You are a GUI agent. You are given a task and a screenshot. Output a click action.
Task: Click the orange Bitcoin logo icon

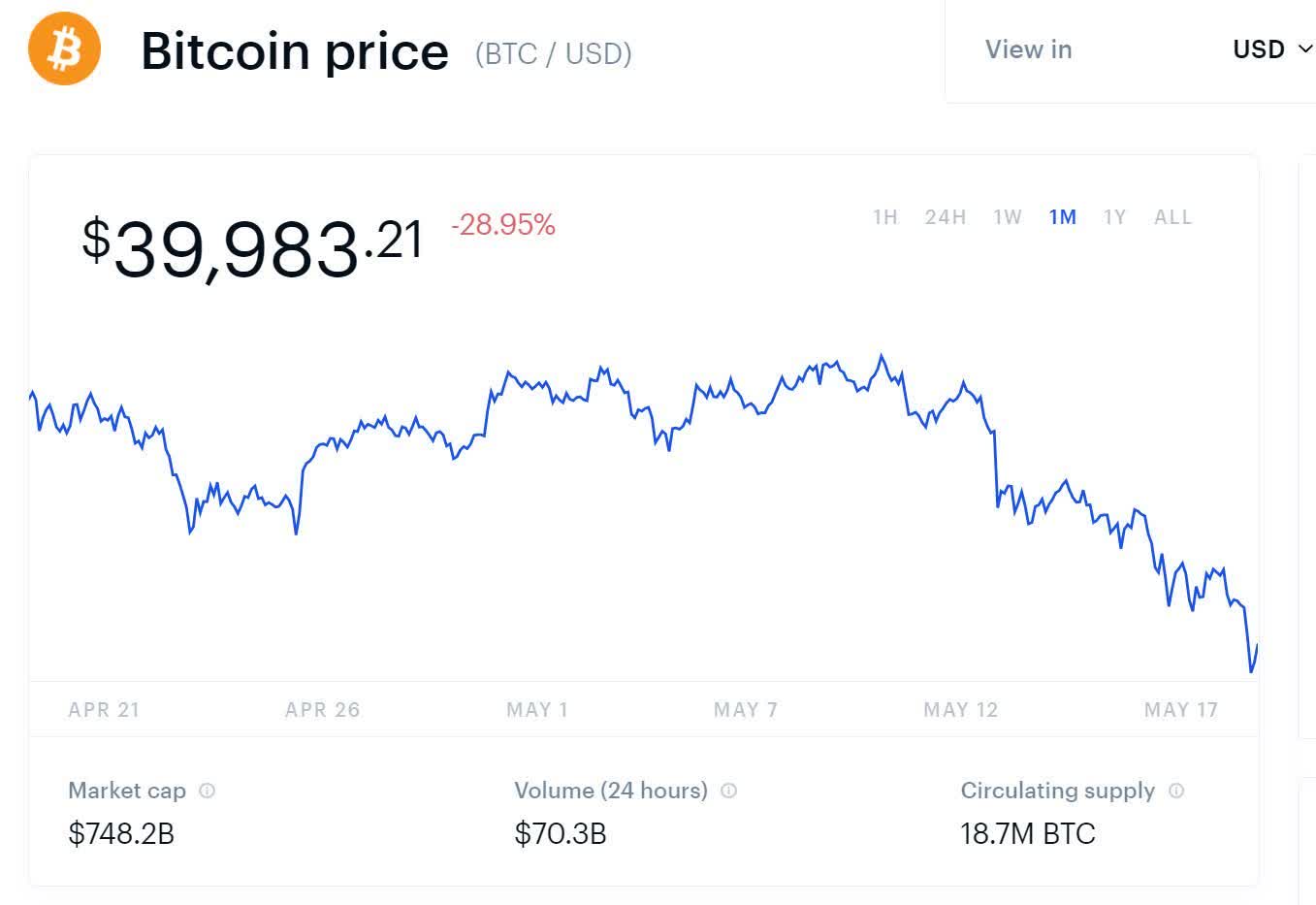(x=65, y=48)
